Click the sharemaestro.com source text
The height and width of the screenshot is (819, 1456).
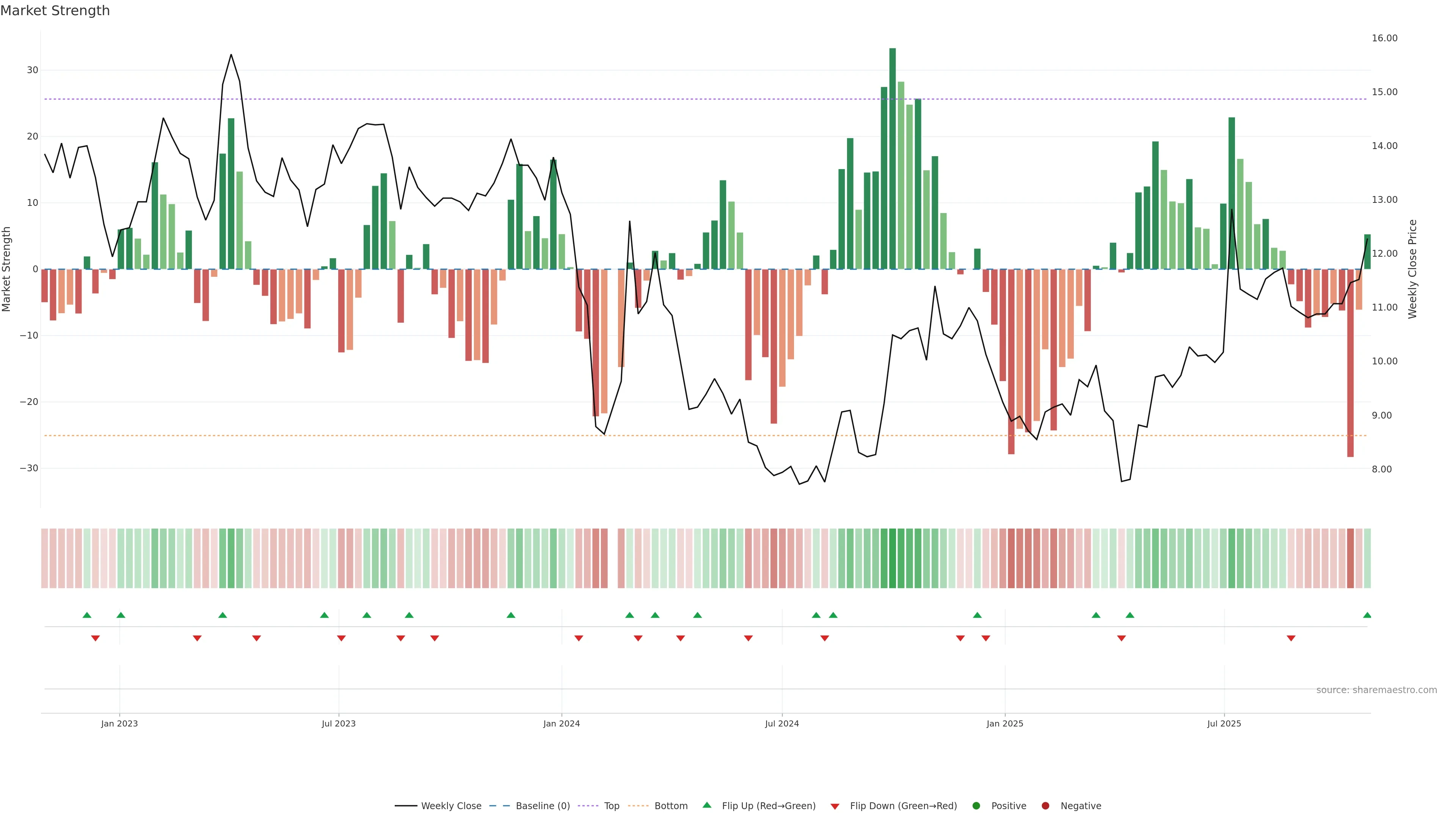tap(1376, 690)
